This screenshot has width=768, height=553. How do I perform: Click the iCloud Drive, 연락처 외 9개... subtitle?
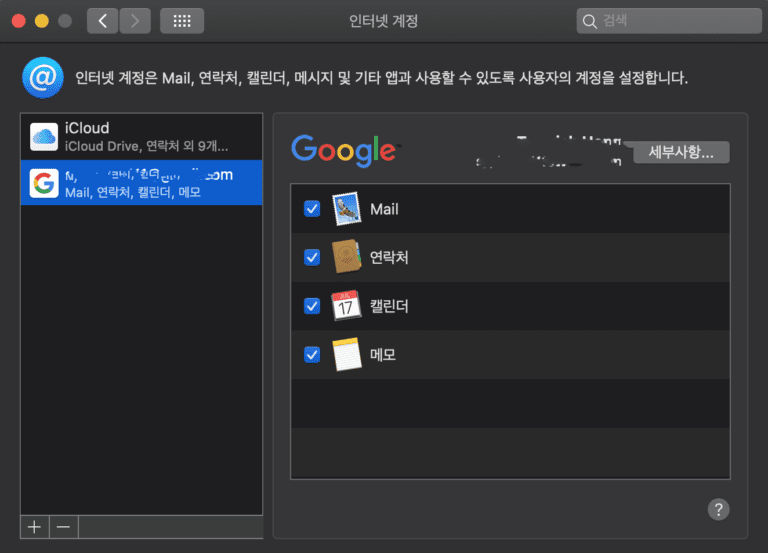[146, 146]
